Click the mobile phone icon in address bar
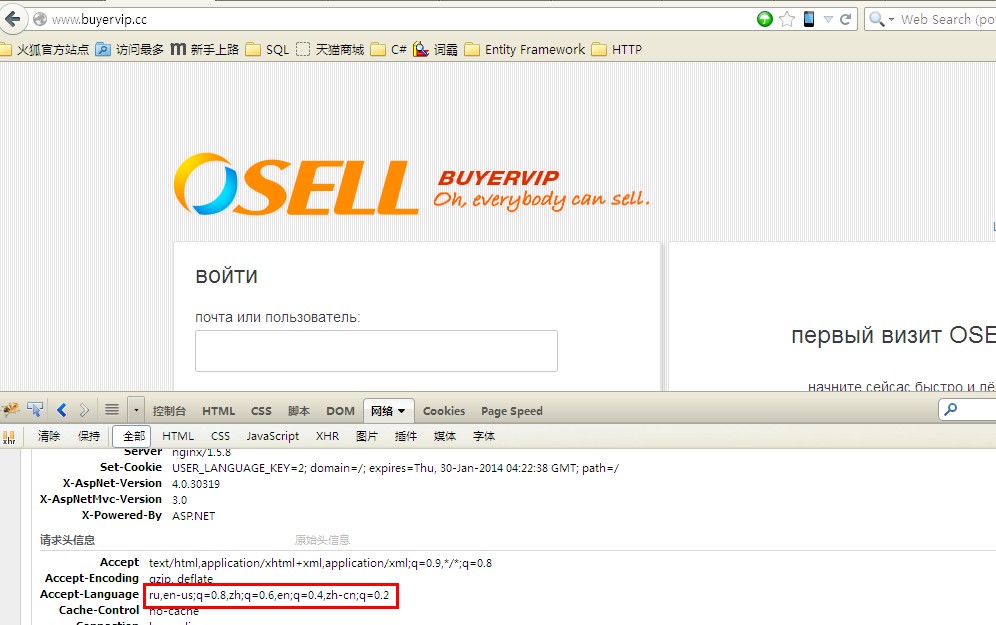The image size is (996, 625). [x=809, y=19]
